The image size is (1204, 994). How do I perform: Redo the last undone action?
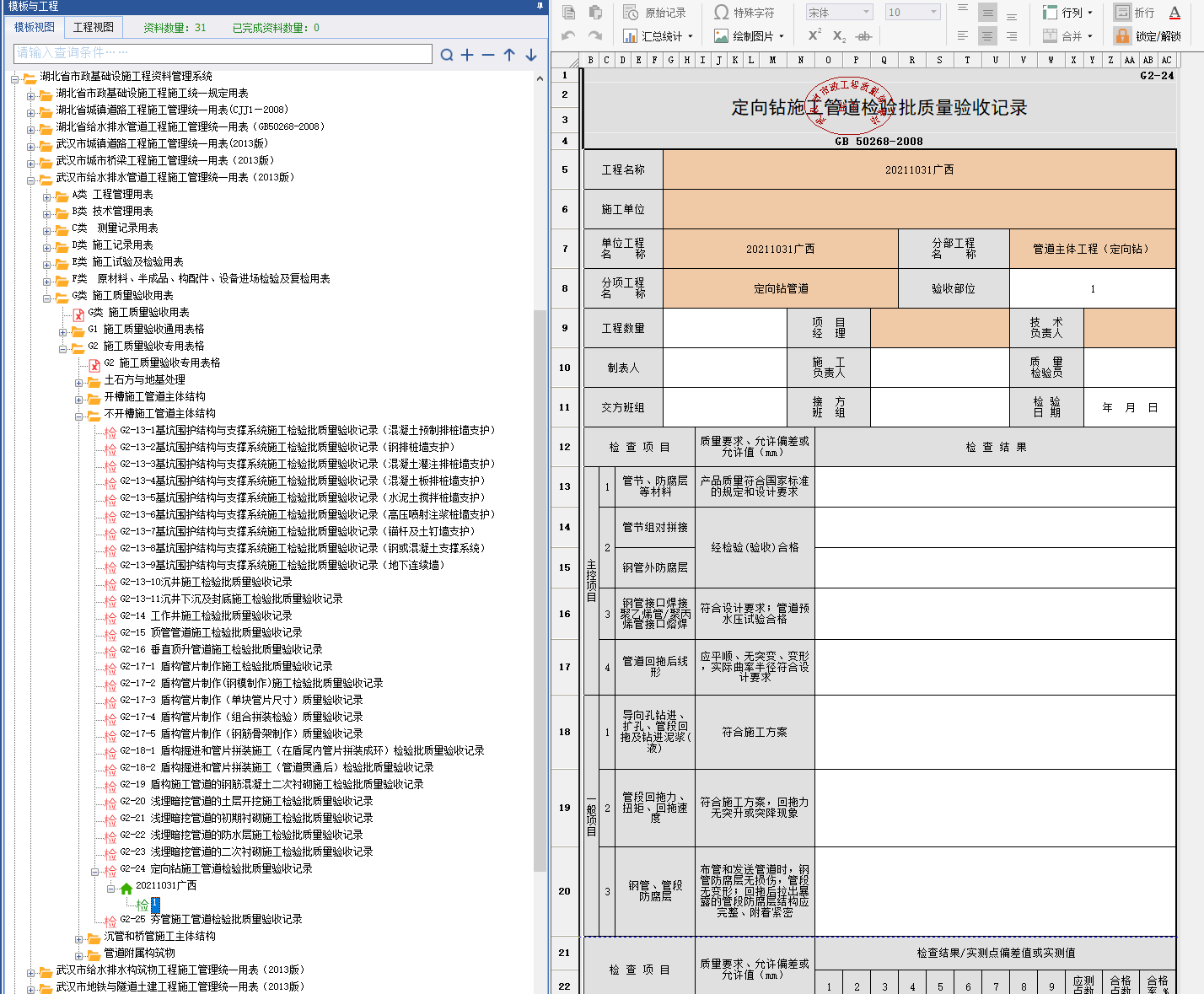click(x=595, y=36)
